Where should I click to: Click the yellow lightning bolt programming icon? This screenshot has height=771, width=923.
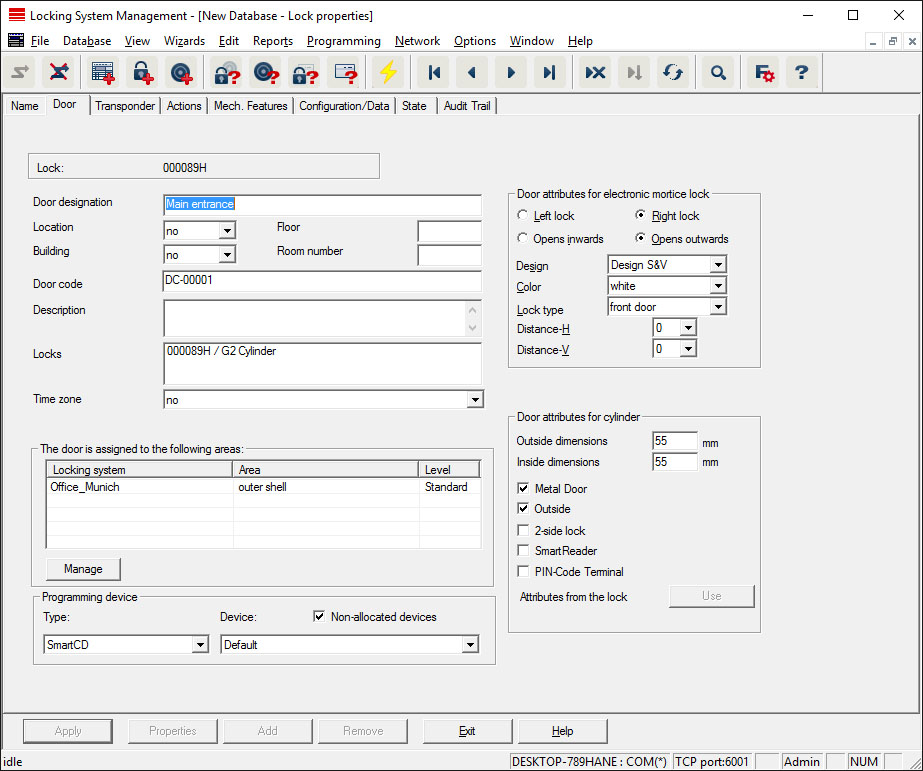[386, 72]
